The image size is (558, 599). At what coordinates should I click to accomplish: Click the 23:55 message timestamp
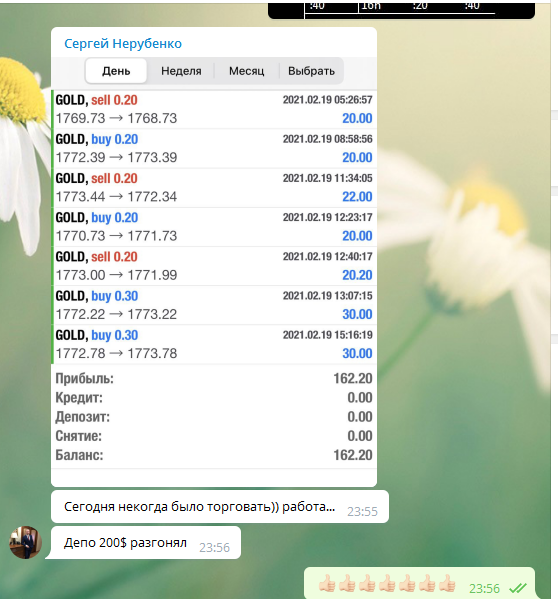(x=362, y=512)
